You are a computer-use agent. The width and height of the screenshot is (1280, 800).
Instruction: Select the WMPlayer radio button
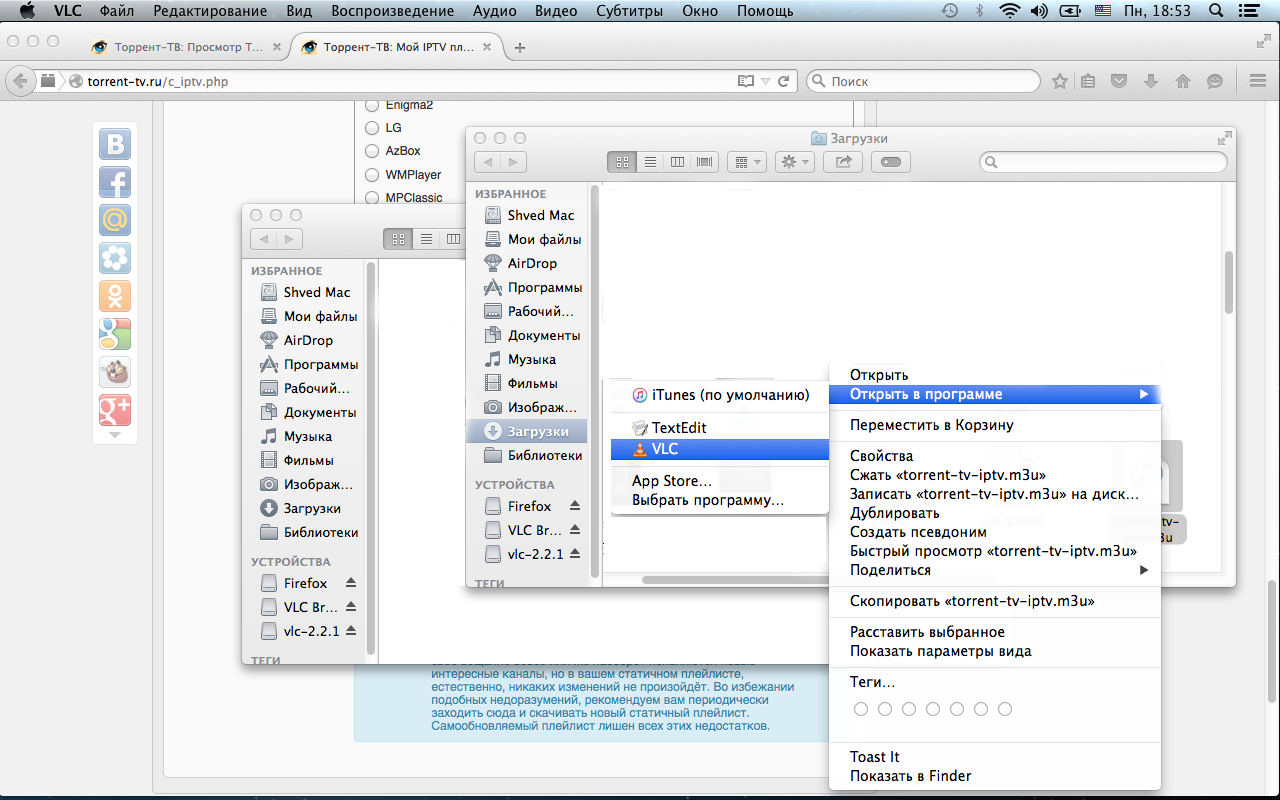tap(372, 175)
